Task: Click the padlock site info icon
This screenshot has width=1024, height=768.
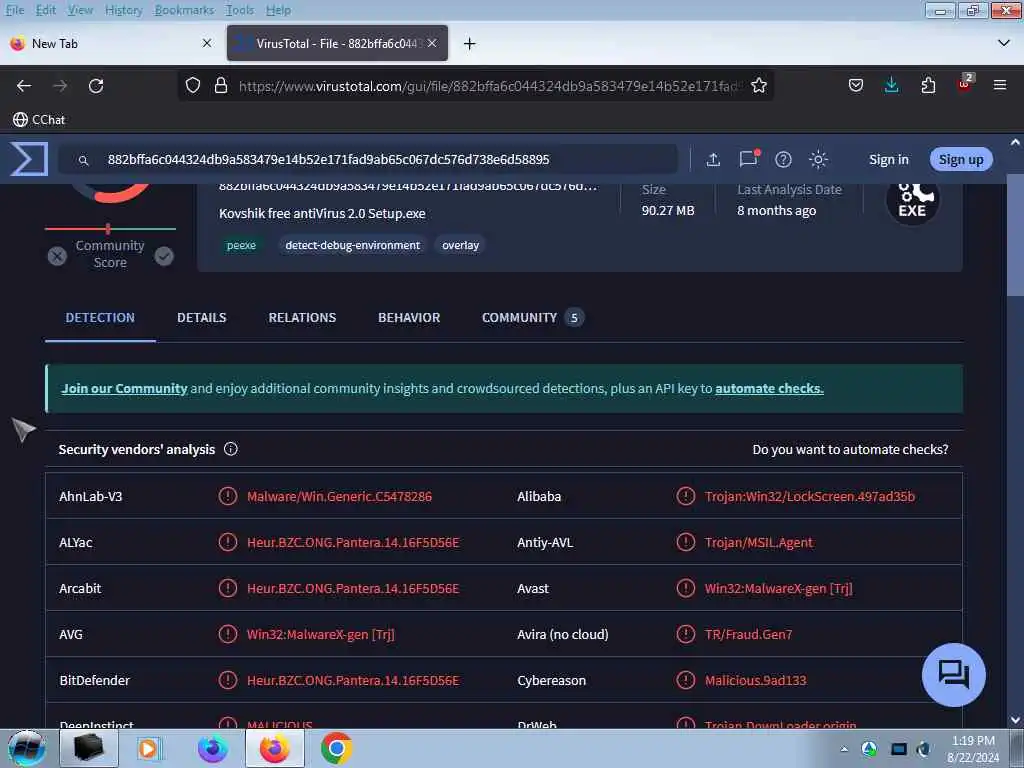Action: (x=221, y=86)
